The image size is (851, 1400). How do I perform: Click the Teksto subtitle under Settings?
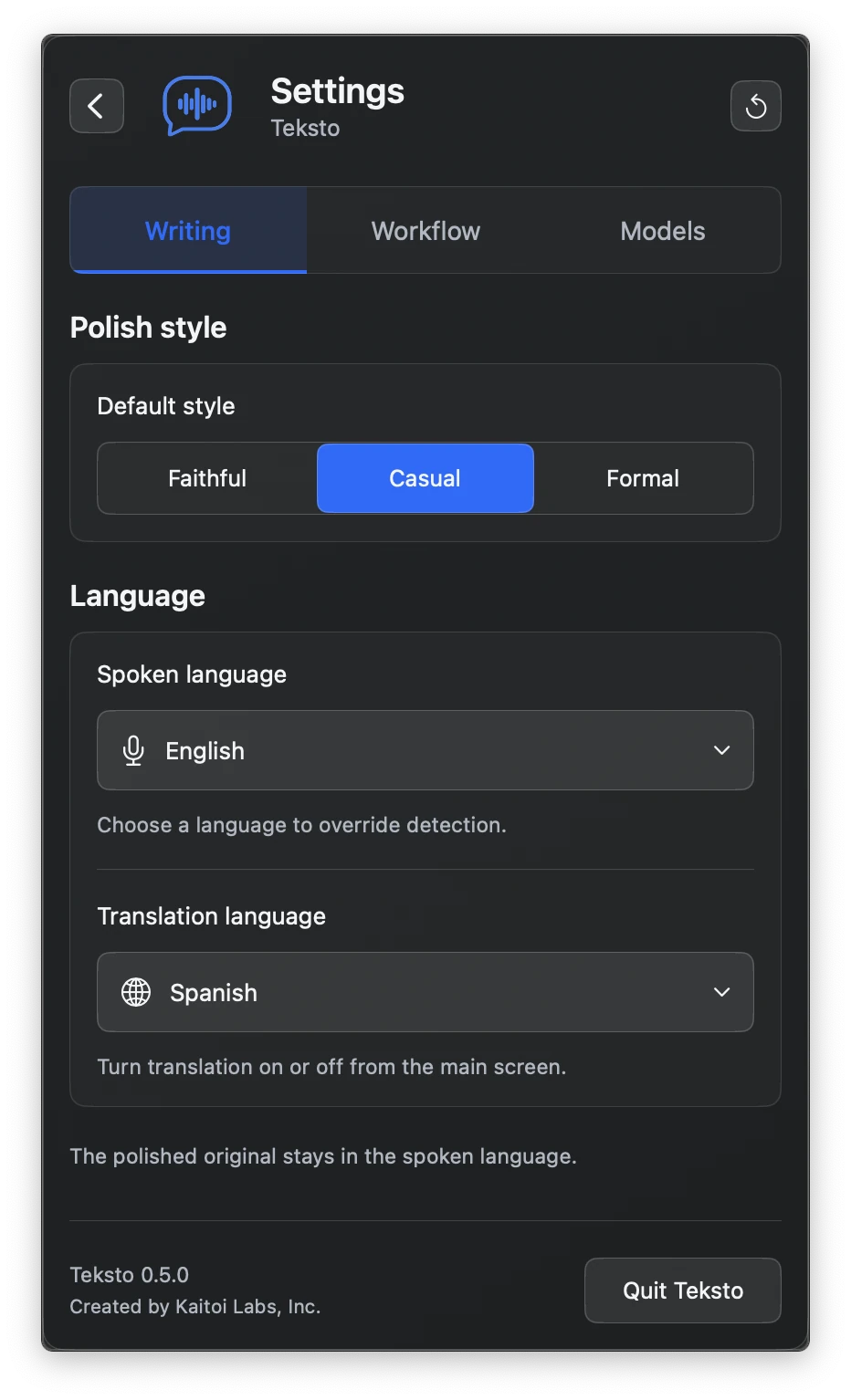(x=305, y=128)
